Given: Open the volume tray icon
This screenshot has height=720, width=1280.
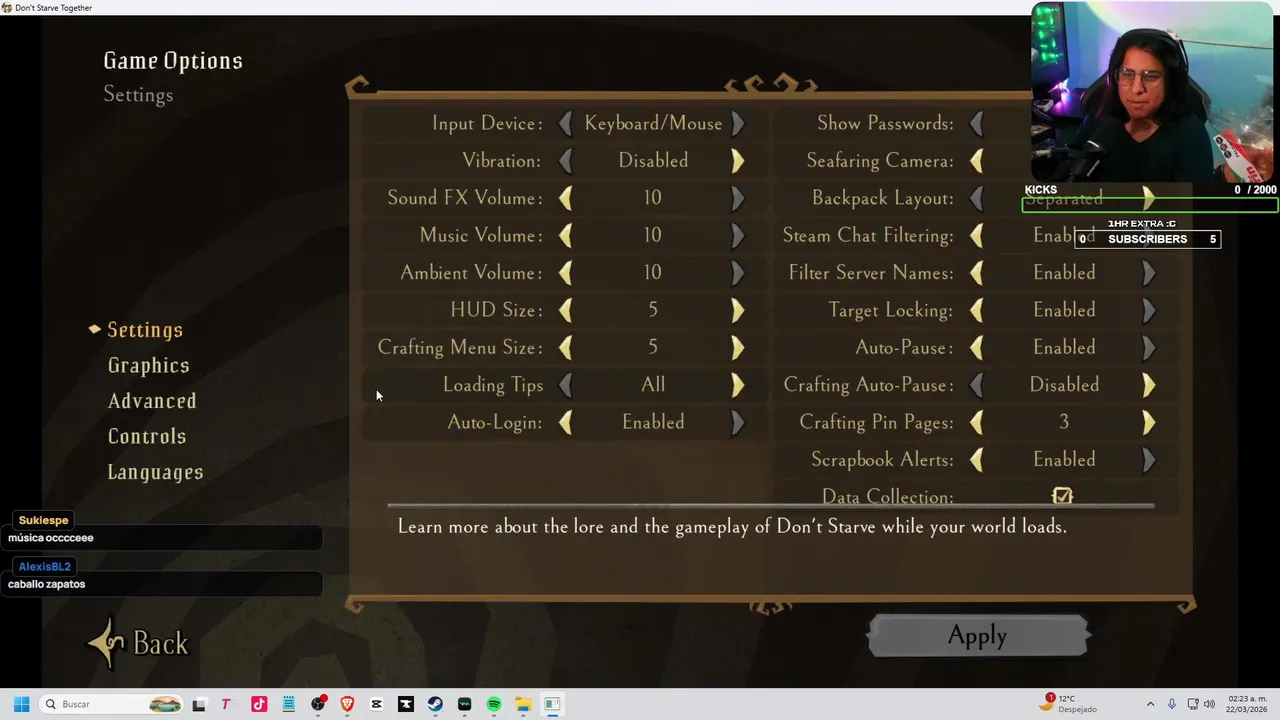Looking at the screenshot, I should click(x=1209, y=704).
